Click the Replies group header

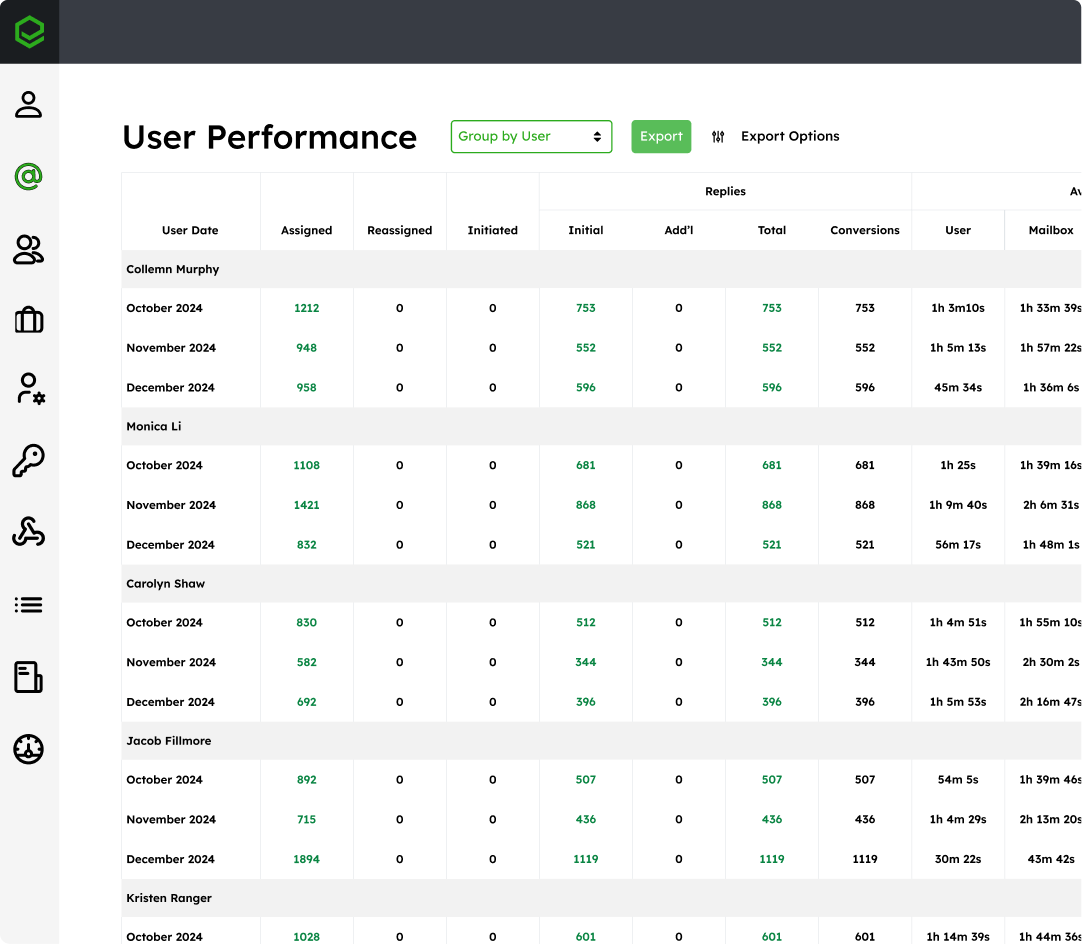click(725, 191)
